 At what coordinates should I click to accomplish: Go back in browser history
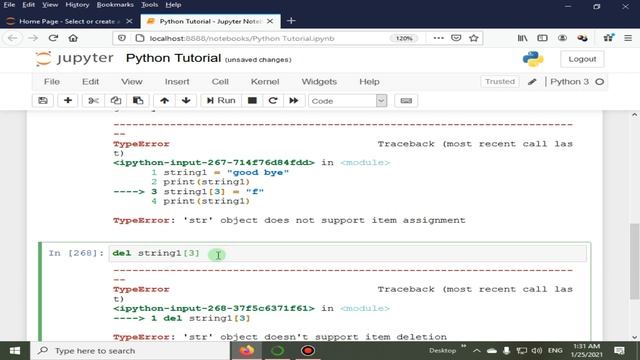click(13, 38)
